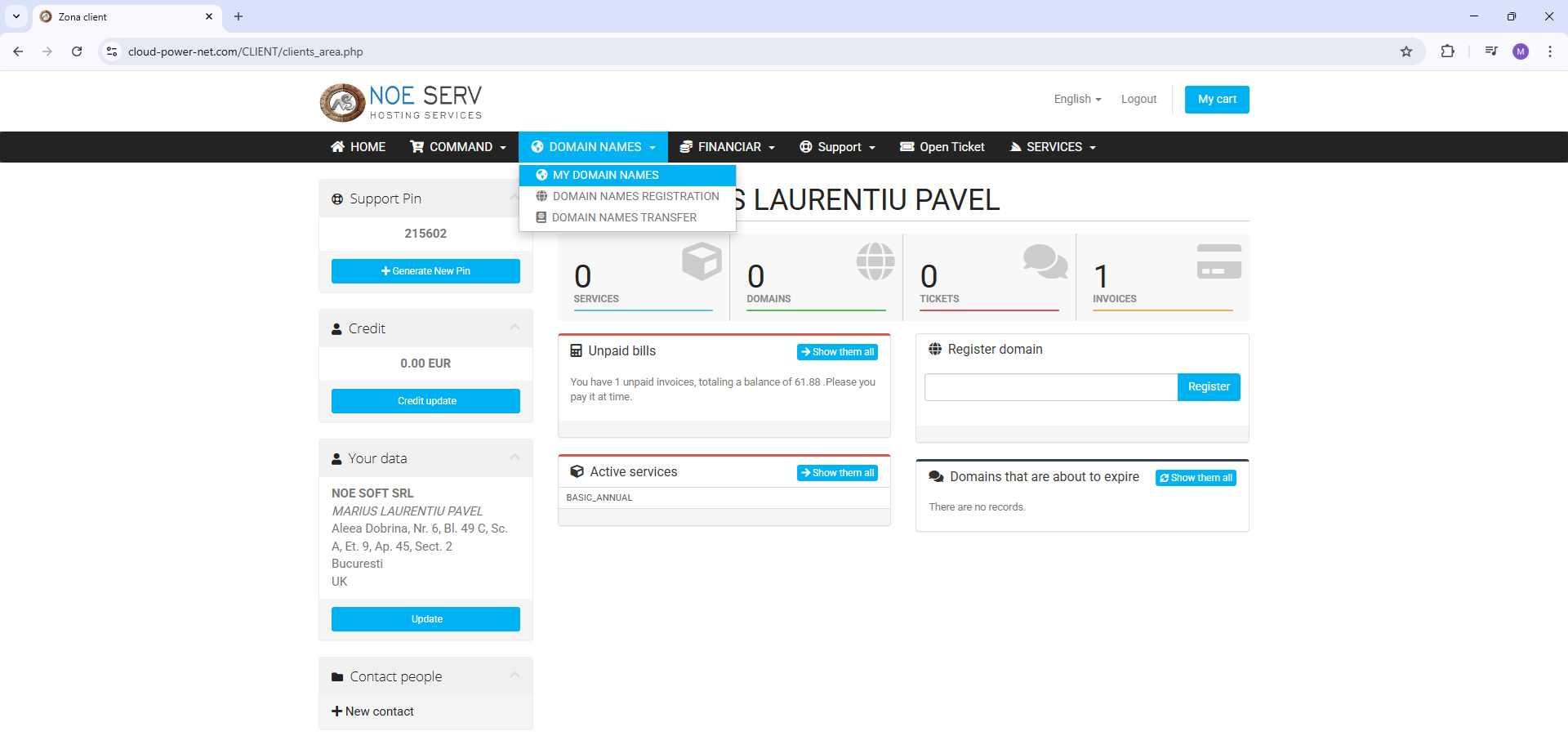The image size is (1568, 745).
Task: Click the Register domain text field
Action: (x=1050, y=387)
